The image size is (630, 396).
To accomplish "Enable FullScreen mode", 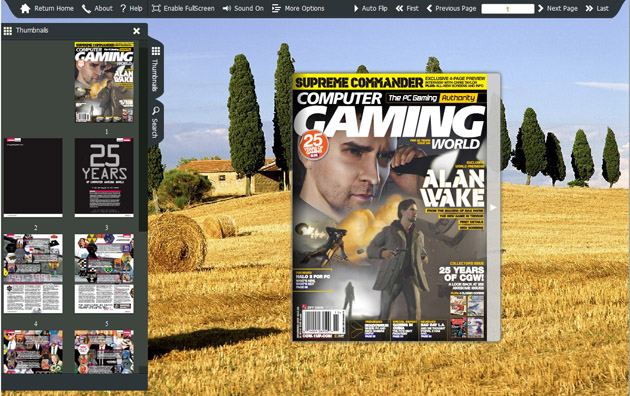I will click(183, 8).
